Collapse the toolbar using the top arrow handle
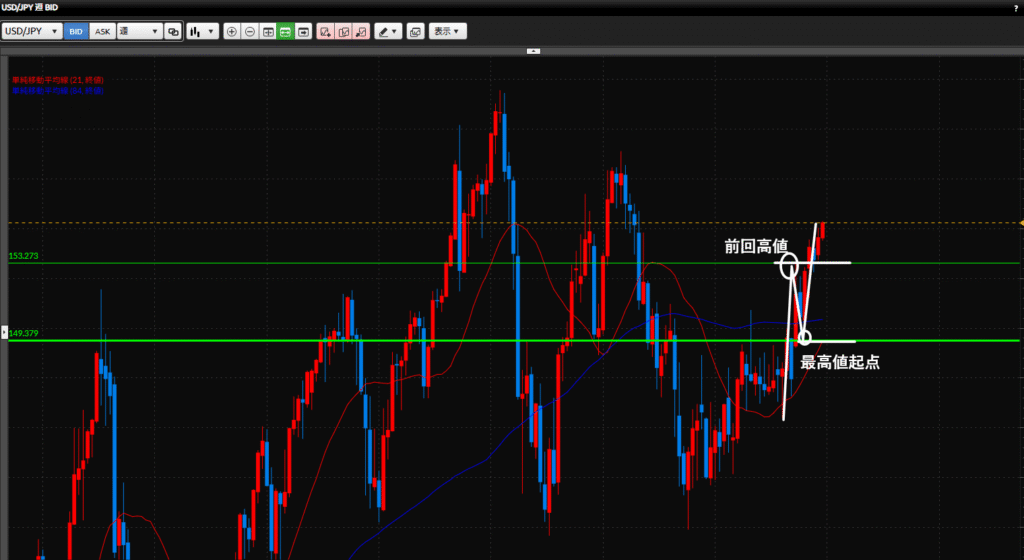Image resolution: width=1024 pixels, height=560 pixels. tap(533, 50)
